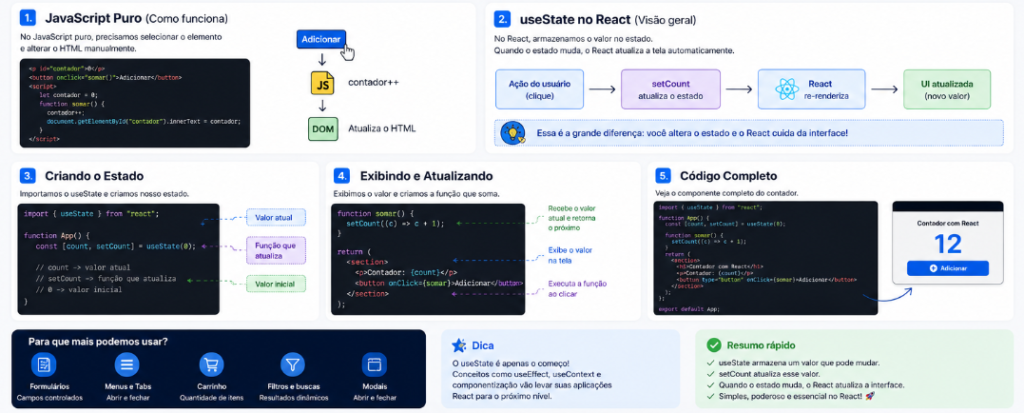
Task: Click the Dica heading
Action: tap(483, 346)
